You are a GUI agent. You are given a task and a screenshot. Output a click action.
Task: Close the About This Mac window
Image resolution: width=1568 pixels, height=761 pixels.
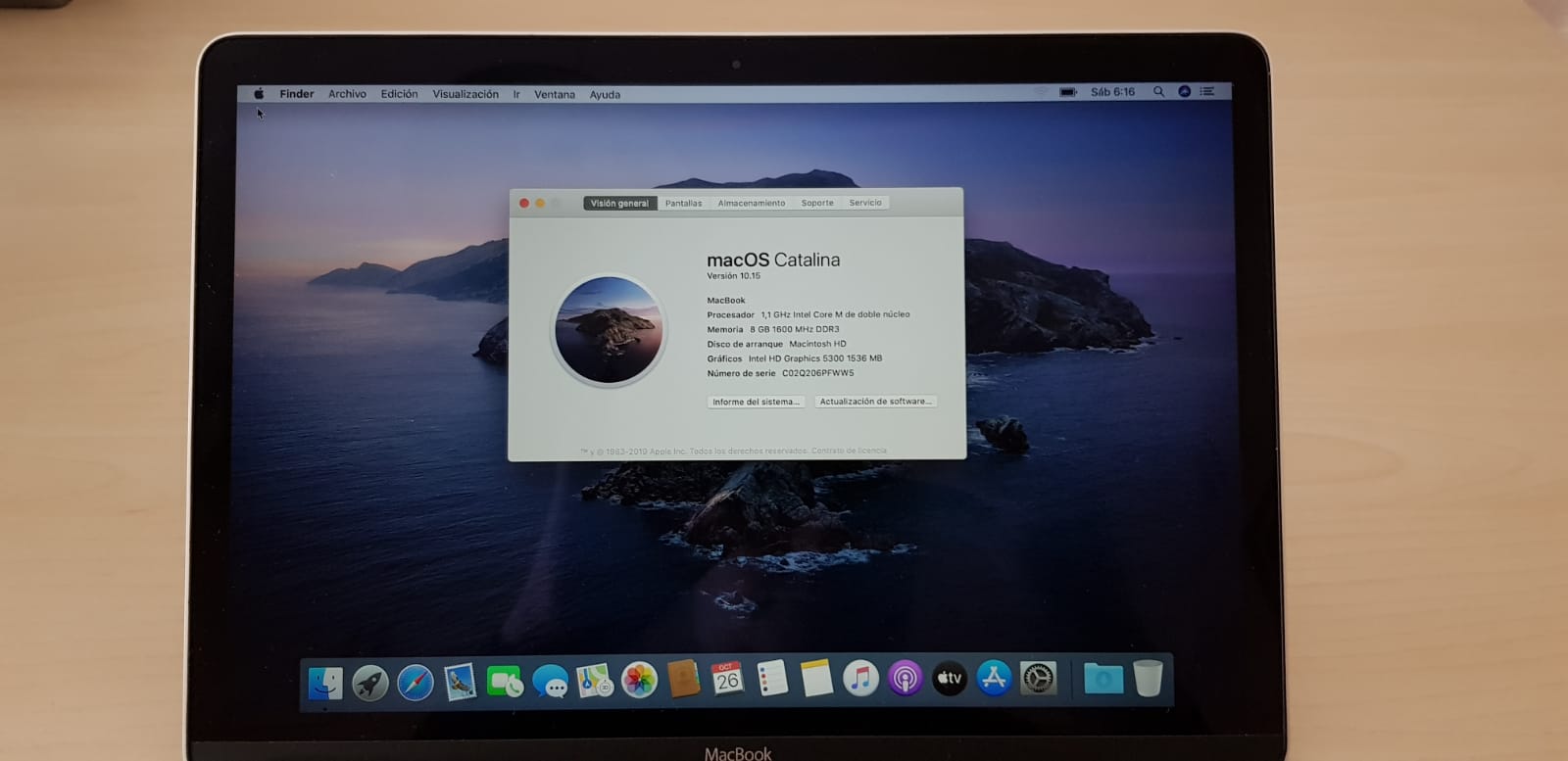click(x=523, y=203)
